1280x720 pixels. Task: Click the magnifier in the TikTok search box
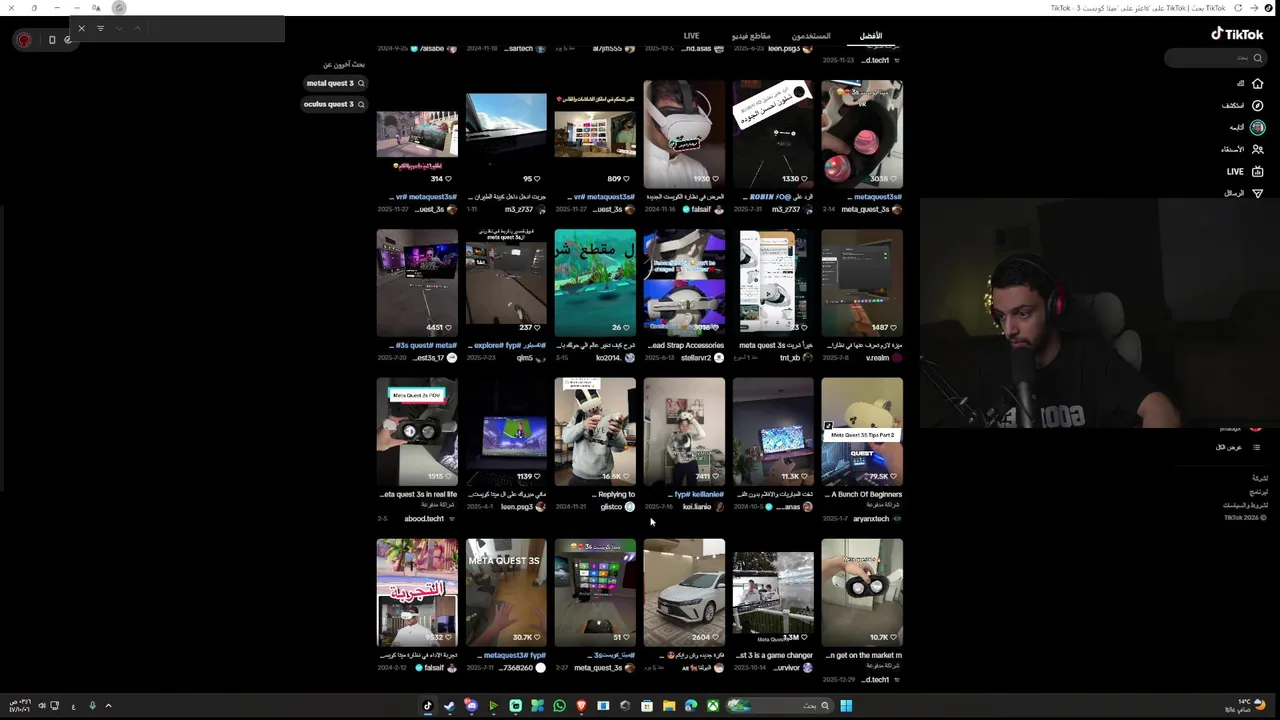coord(1257,58)
